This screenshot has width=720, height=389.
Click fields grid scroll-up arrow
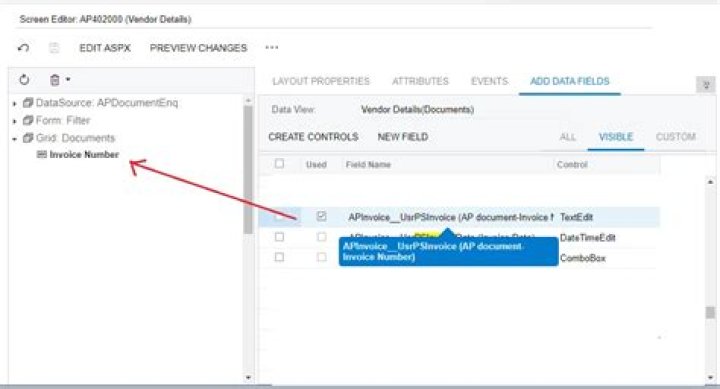pyautogui.click(x=710, y=182)
